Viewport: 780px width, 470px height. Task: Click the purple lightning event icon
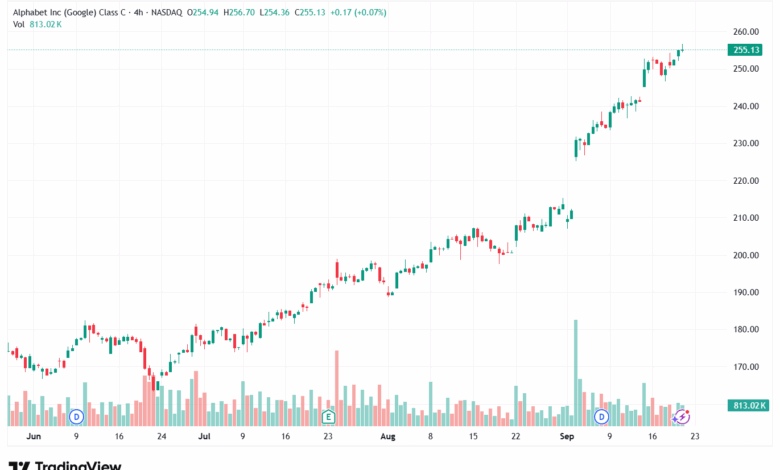(682, 415)
